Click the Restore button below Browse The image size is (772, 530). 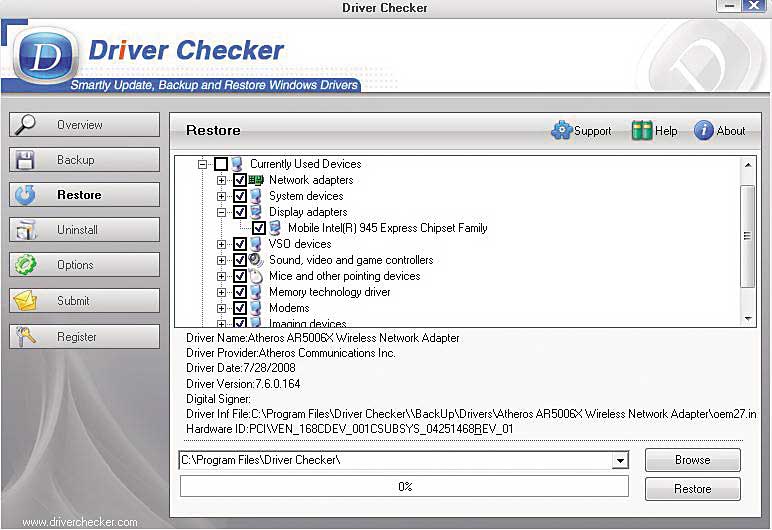click(692, 489)
